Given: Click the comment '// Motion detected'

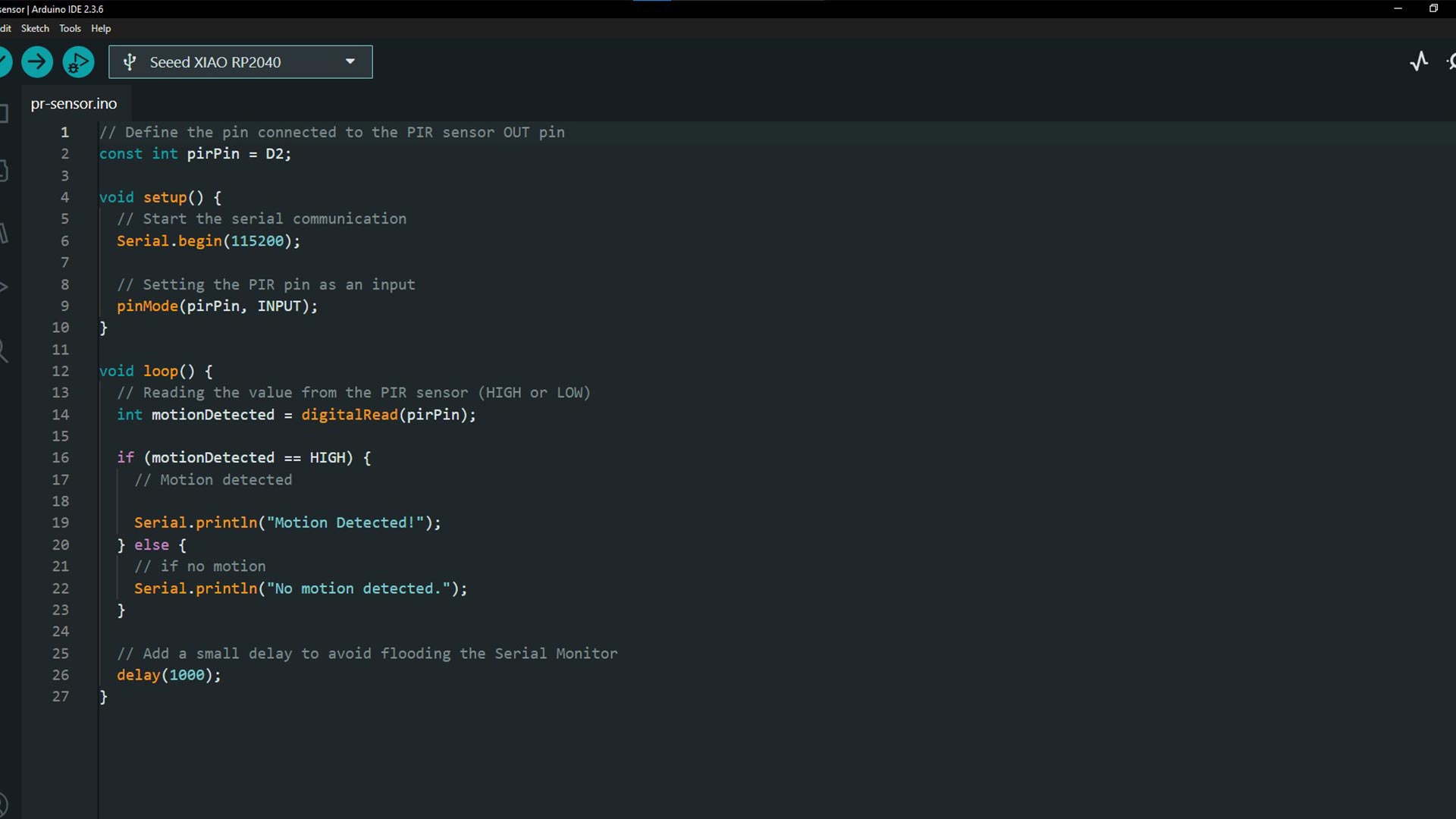Looking at the screenshot, I should (213, 480).
